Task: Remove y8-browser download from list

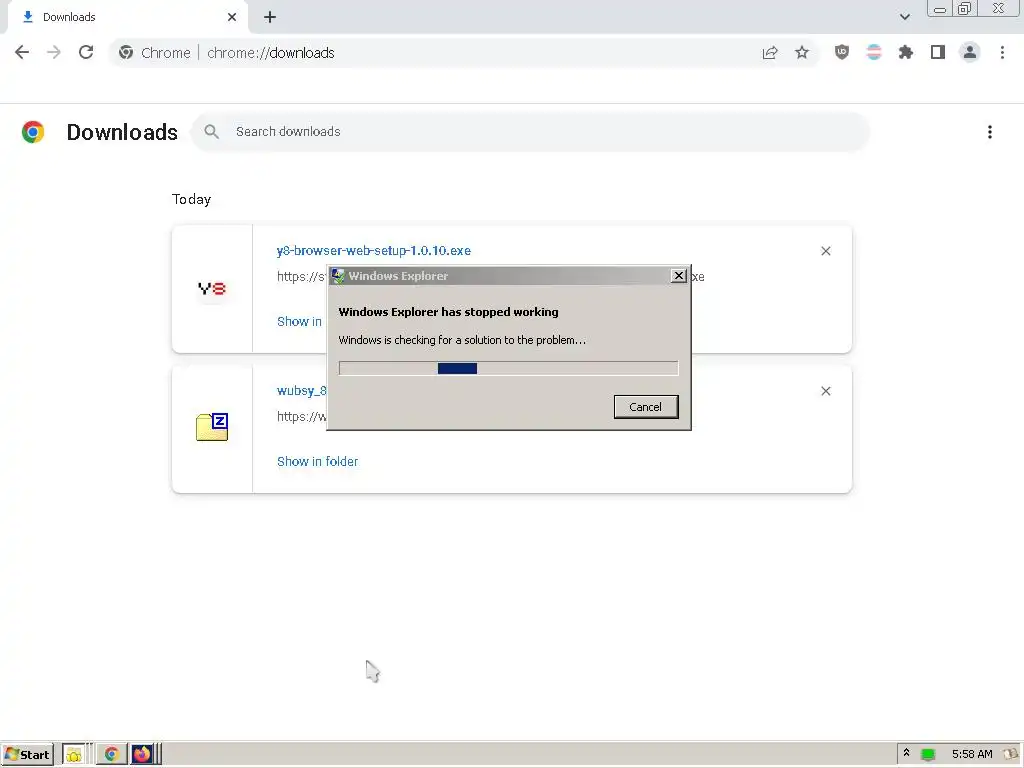Action: click(825, 251)
